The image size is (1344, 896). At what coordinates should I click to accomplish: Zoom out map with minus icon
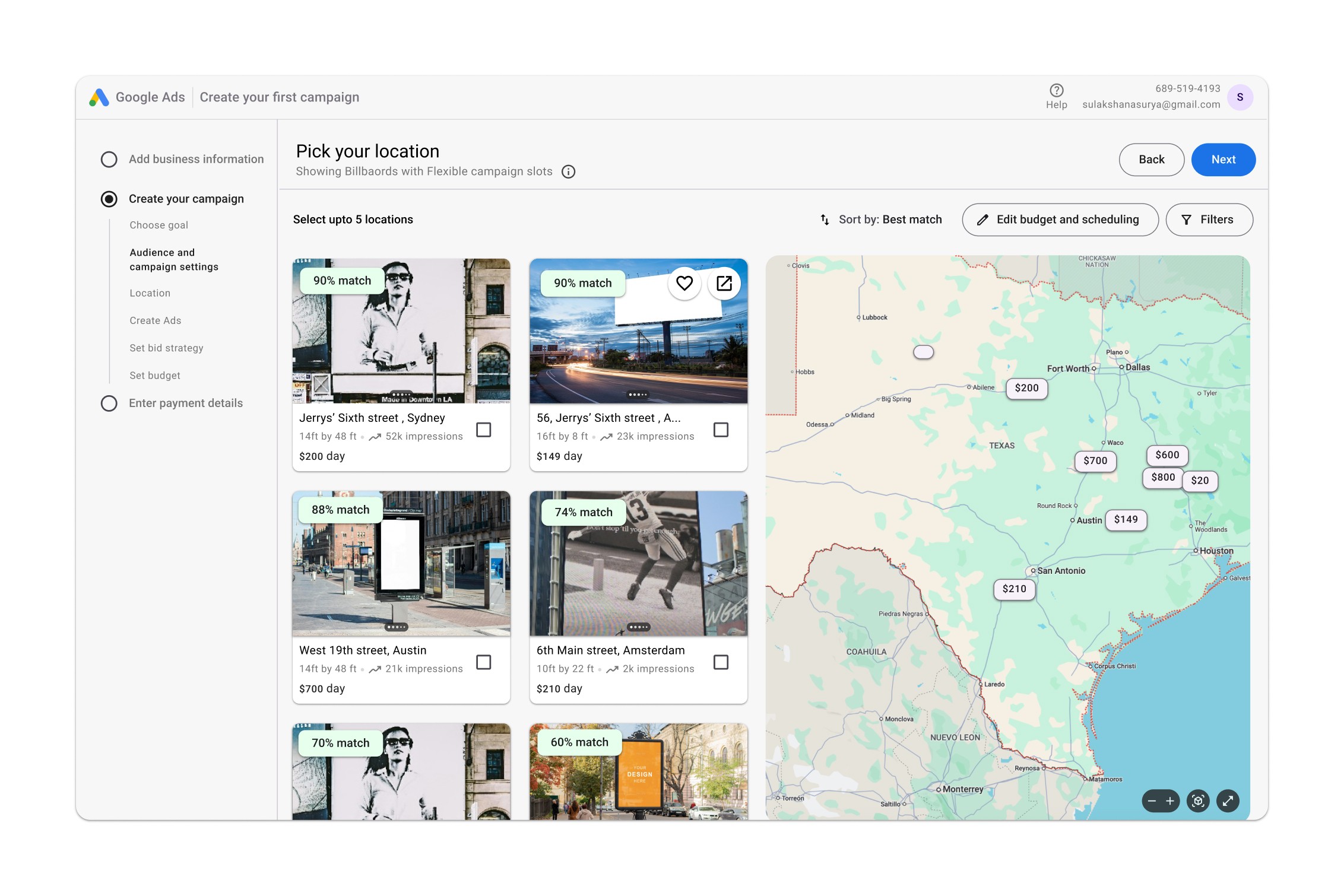1152,801
